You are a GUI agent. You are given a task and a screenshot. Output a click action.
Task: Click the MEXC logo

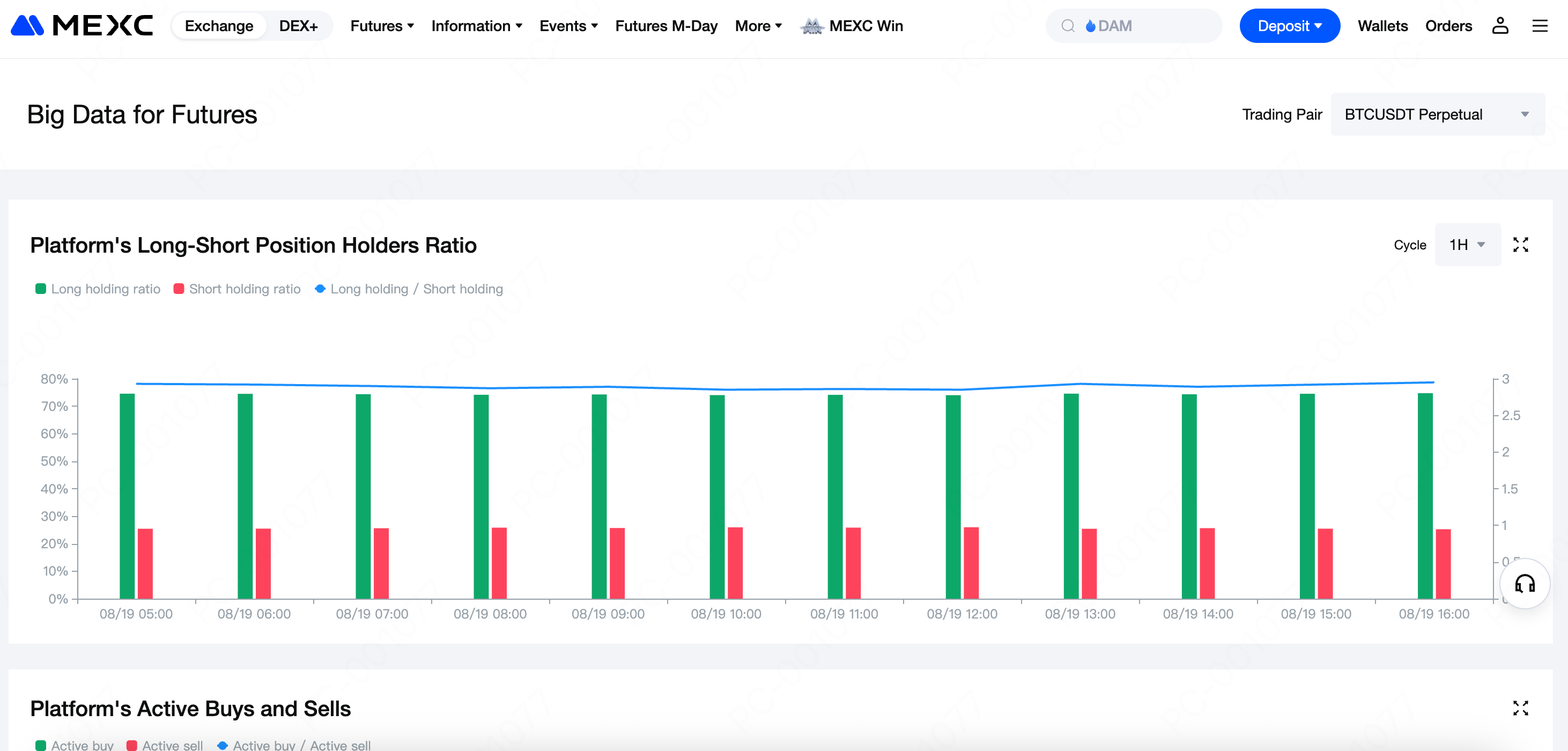[82, 26]
